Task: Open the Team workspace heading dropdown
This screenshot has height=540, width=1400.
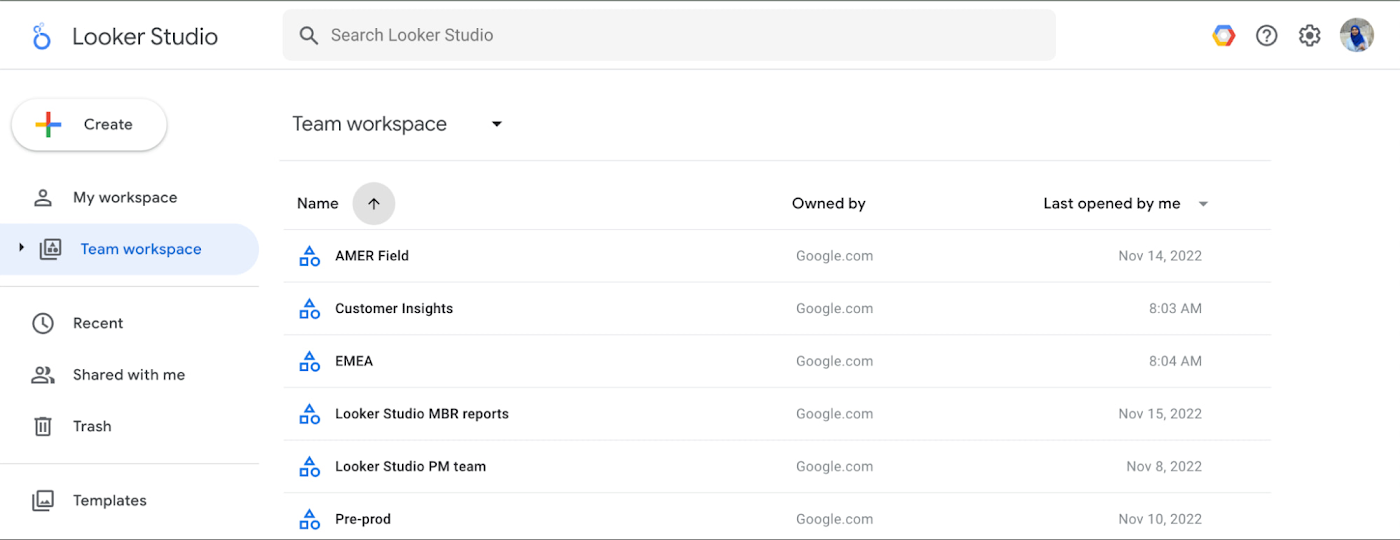Action: pos(497,125)
